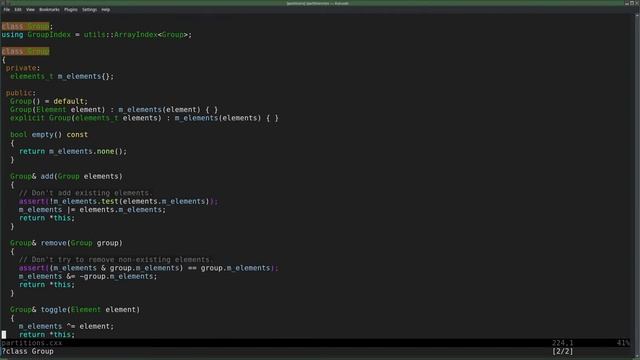This screenshot has height=360, width=640.
Task: Click the 'partitions.cxx' status line filename
Action: (32, 343)
